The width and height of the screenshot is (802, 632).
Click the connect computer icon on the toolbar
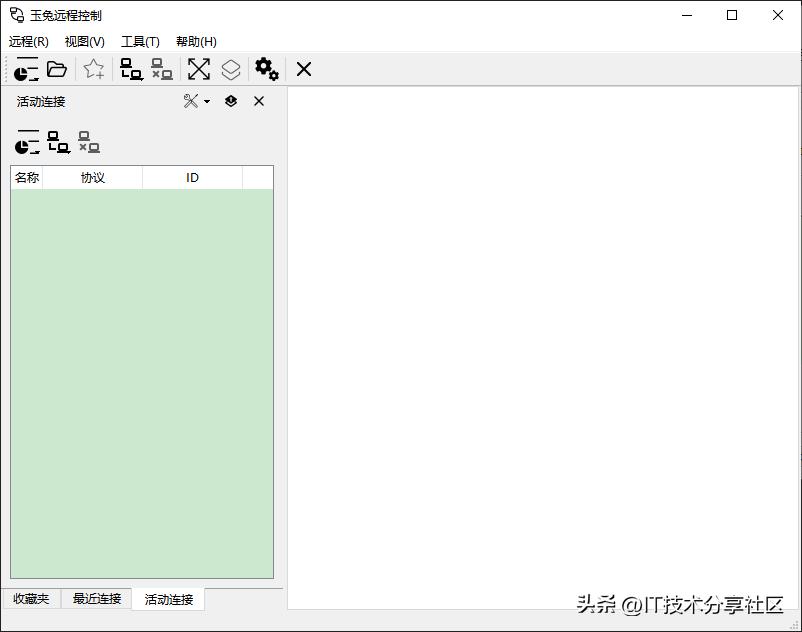130,69
